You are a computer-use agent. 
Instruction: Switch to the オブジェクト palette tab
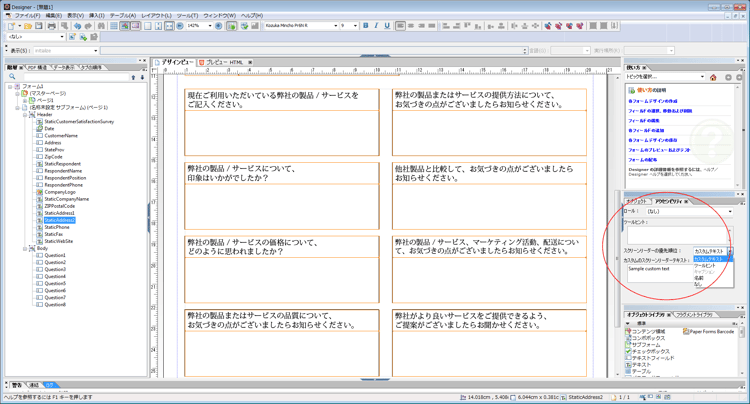click(x=637, y=202)
